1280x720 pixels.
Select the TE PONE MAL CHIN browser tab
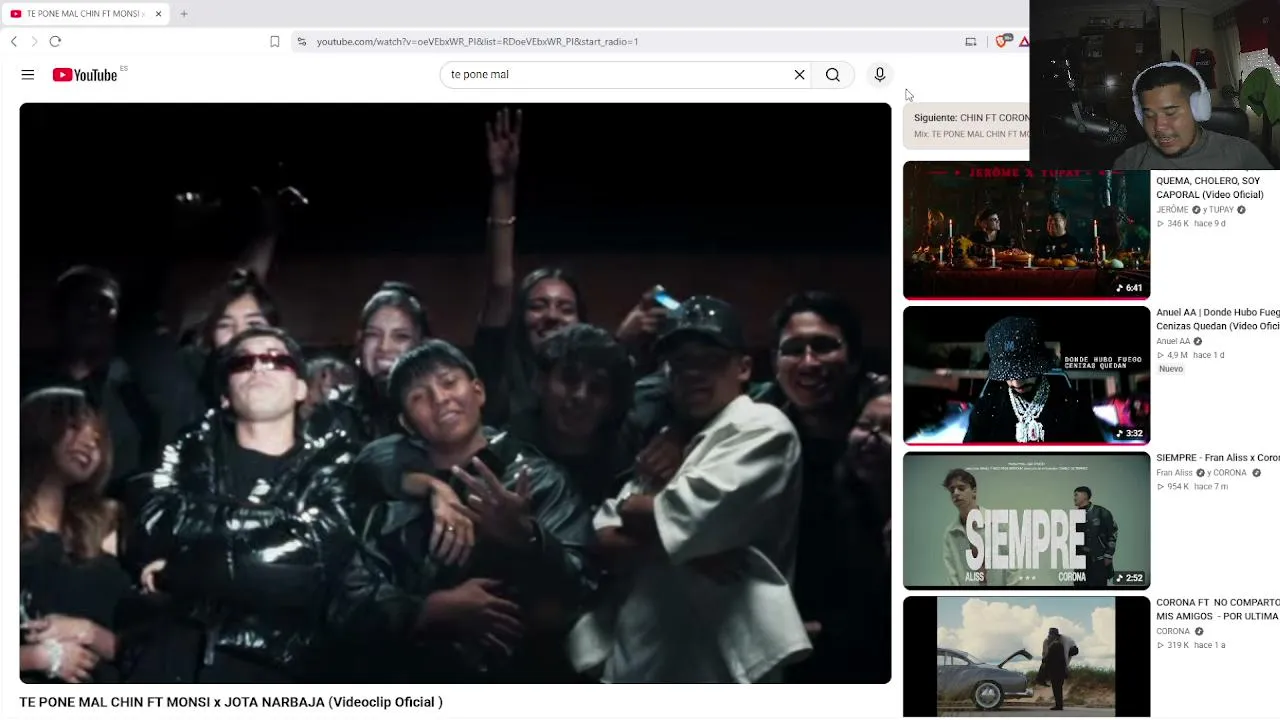point(85,14)
